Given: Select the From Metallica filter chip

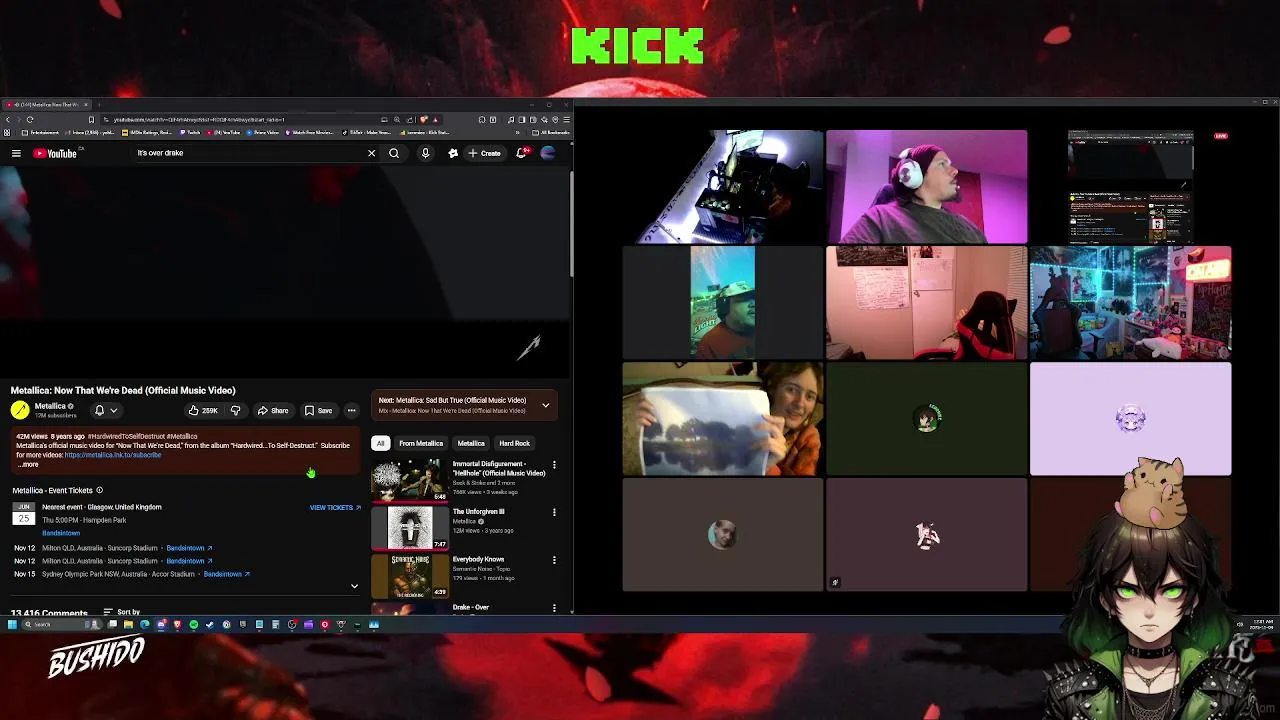Looking at the screenshot, I should (x=421, y=443).
